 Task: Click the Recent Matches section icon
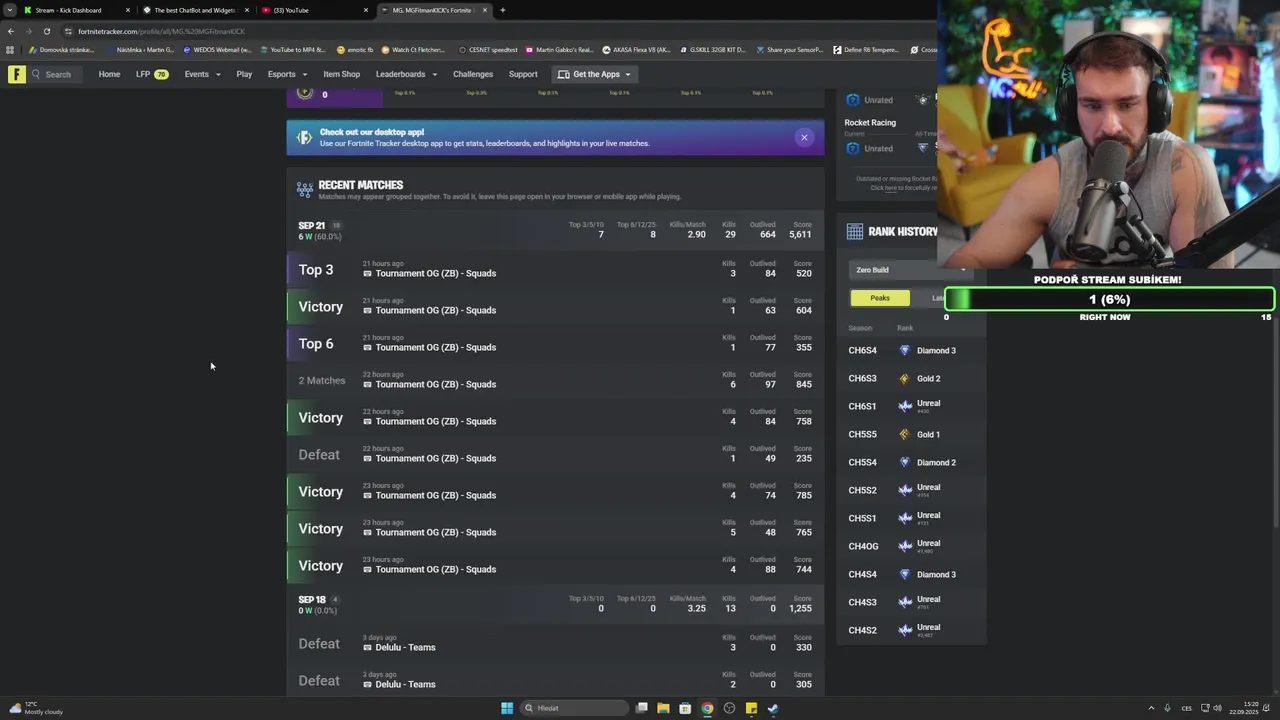[x=304, y=188]
